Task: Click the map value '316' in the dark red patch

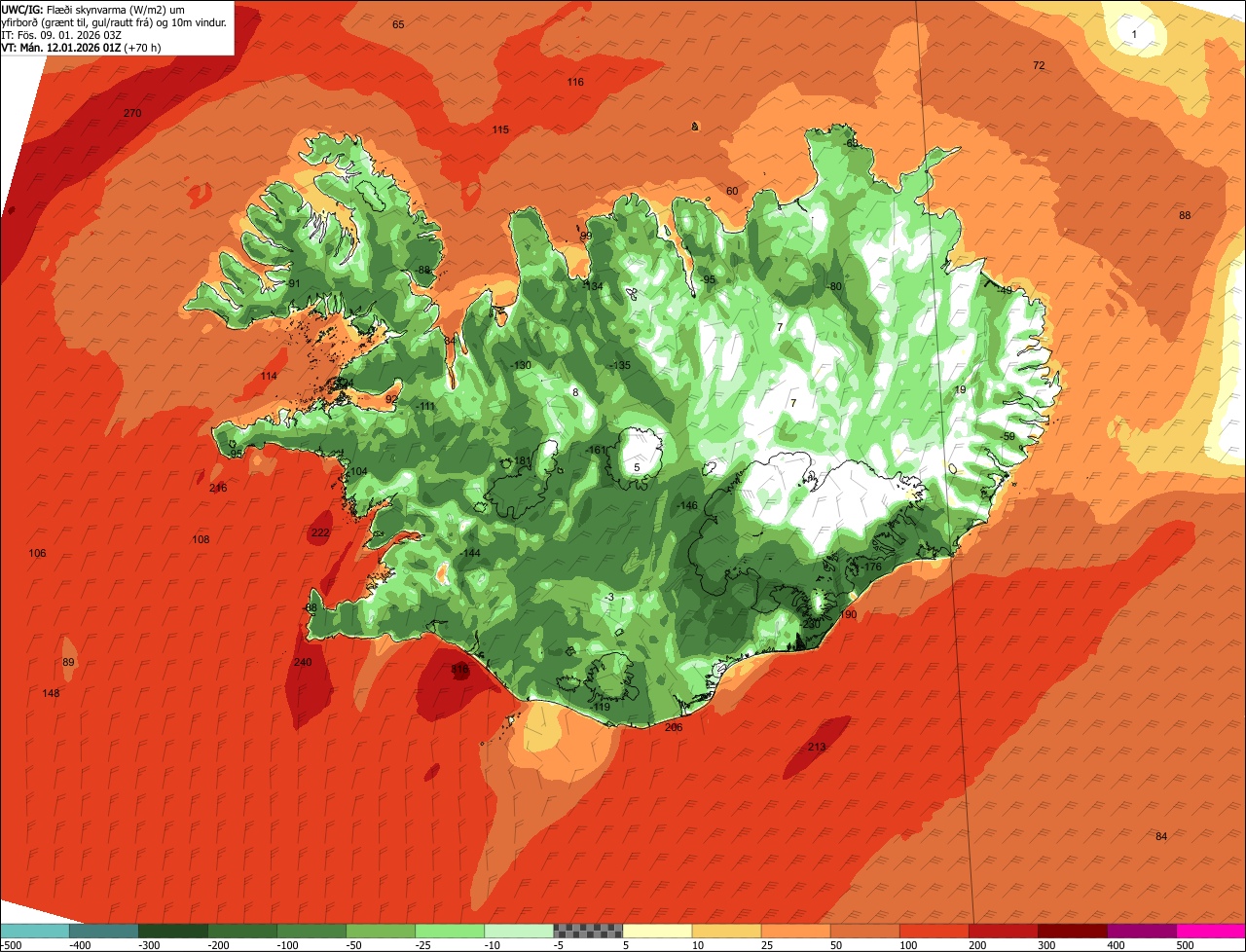Action: coord(460,669)
